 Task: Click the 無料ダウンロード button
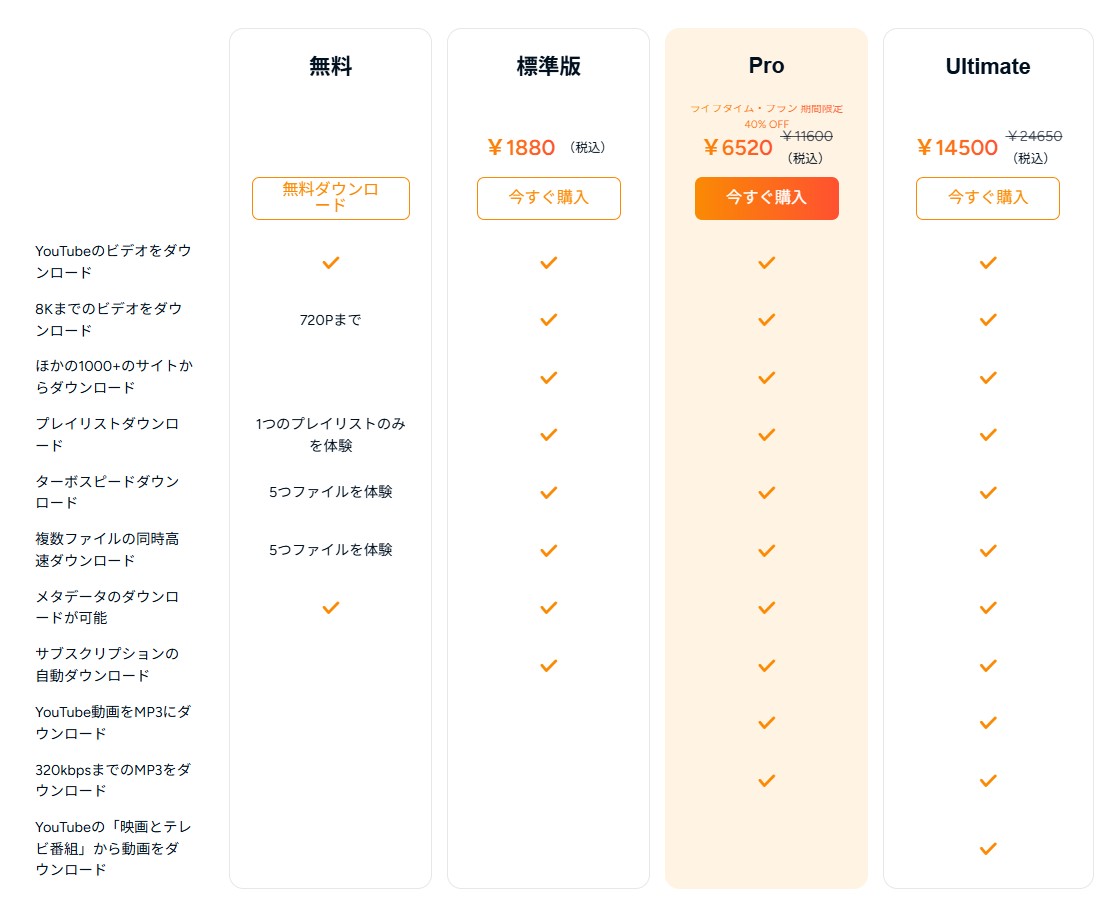330,198
